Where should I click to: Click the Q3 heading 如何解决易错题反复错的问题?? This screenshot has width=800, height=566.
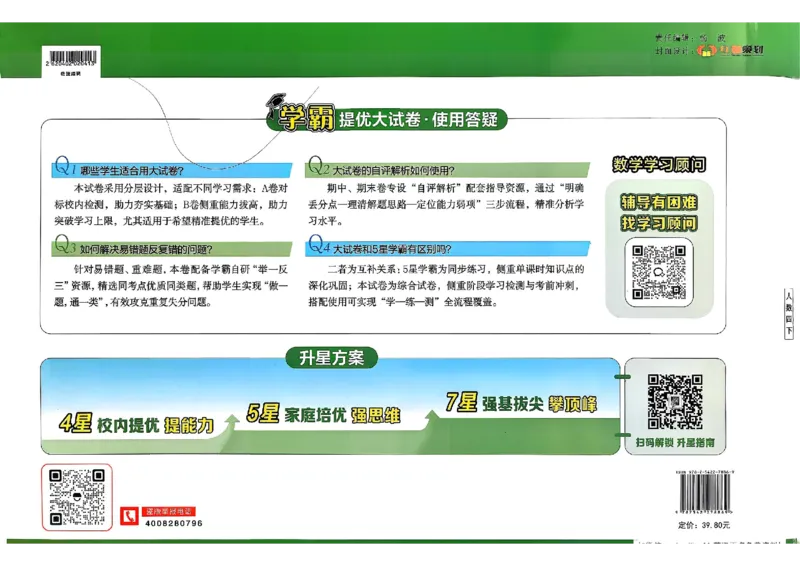(146, 250)
